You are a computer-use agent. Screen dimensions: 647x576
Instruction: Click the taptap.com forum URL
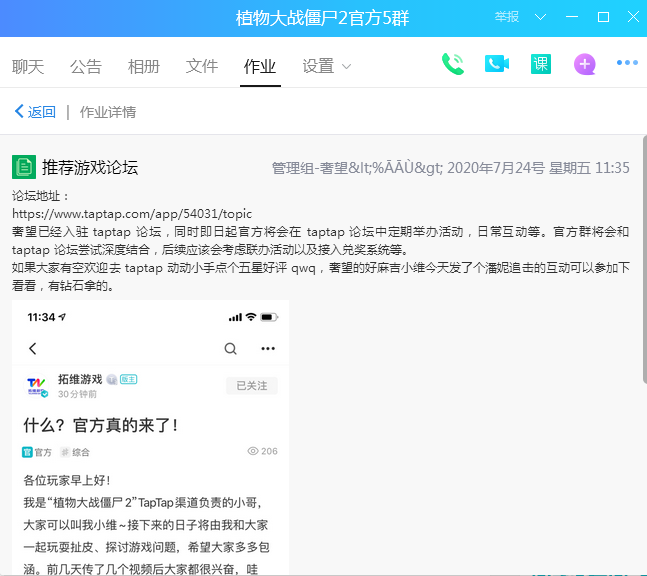pos(132,214)
